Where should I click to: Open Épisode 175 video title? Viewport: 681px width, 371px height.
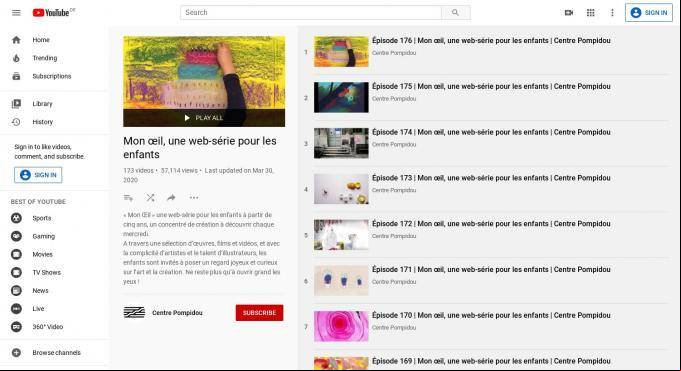tap(491, 86)
